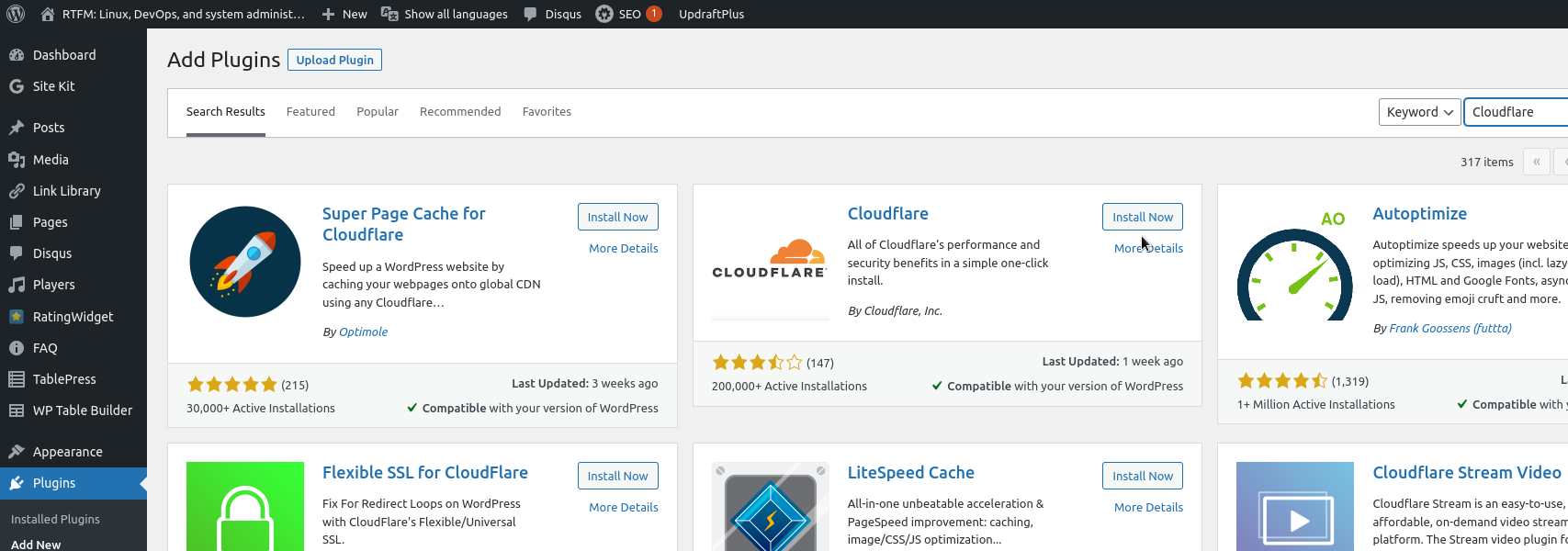
Task: Click the Plugins plug icon
Action: [17, 483]
